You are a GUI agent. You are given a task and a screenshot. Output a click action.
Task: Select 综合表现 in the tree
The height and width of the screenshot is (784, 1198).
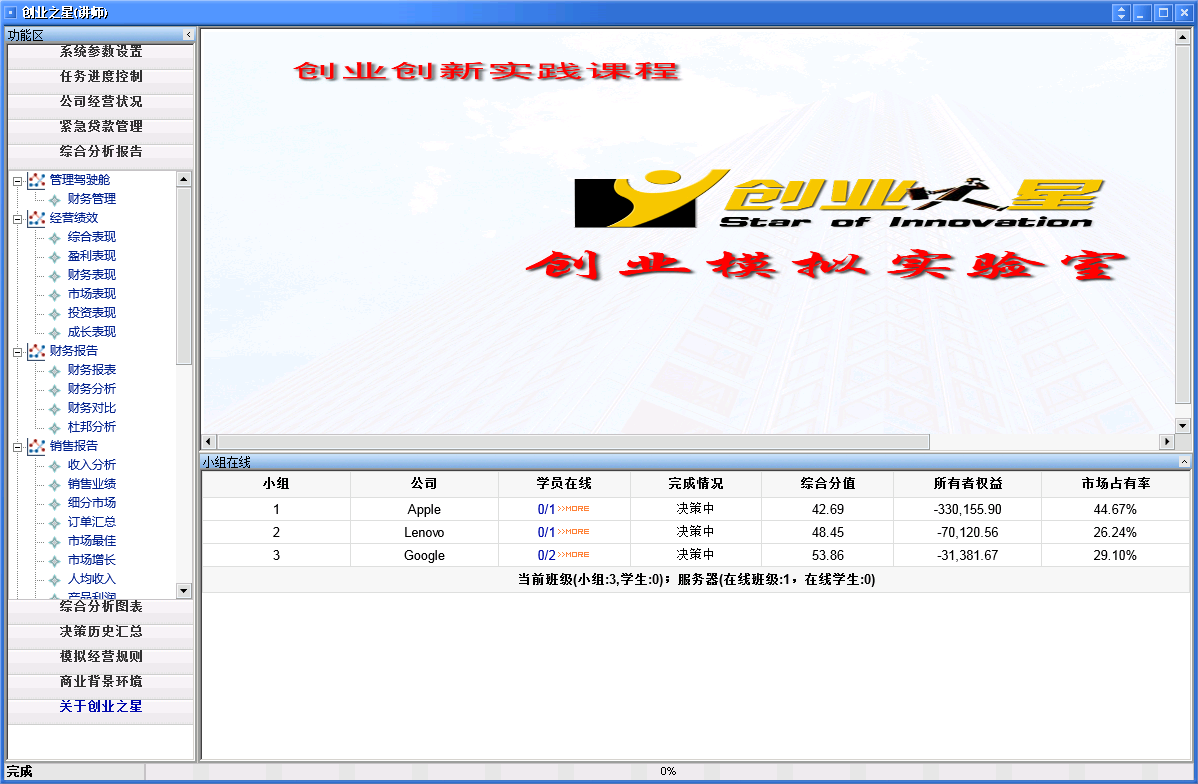tap(91, 237)
